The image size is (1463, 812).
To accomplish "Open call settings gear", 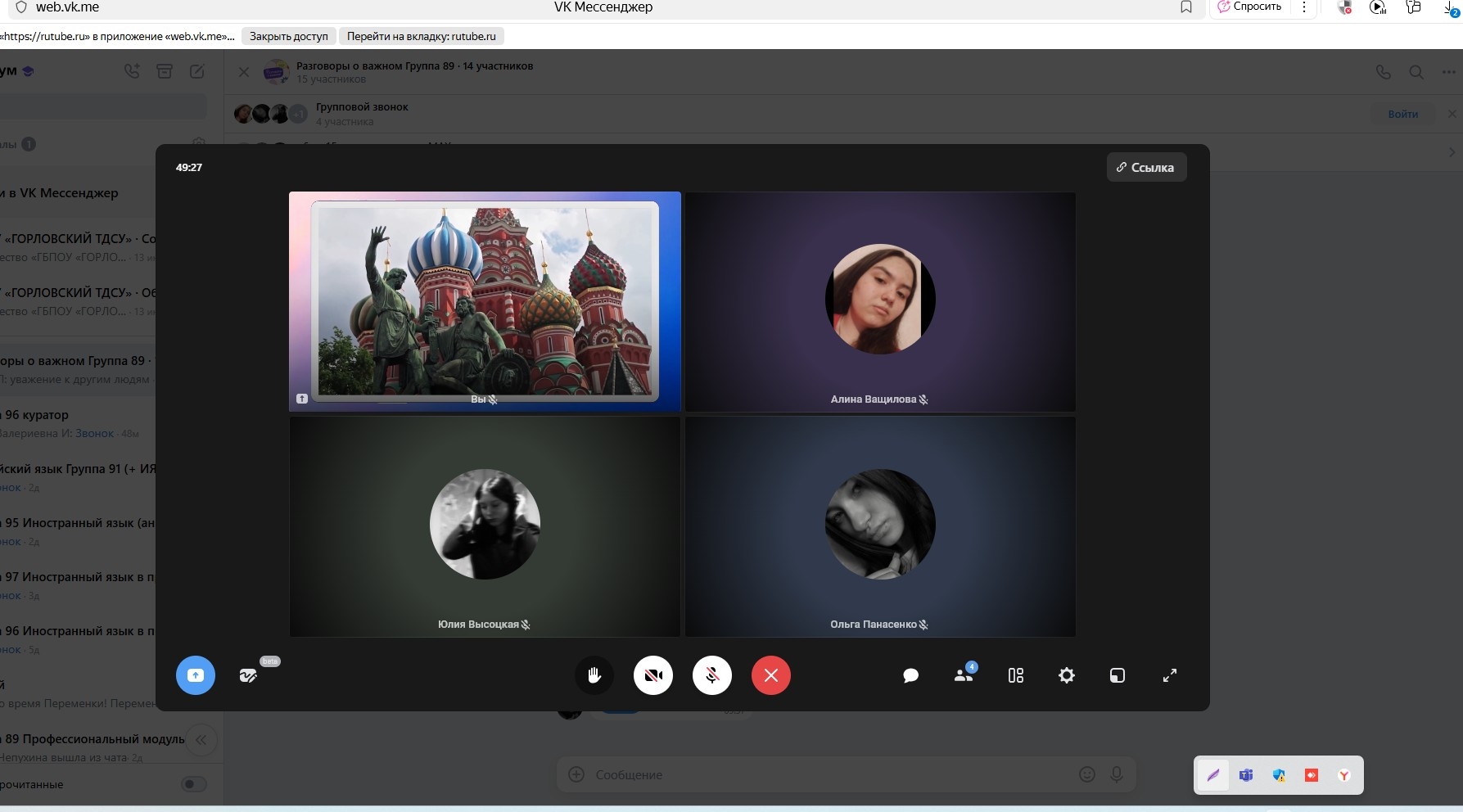I will (1067, 675).
